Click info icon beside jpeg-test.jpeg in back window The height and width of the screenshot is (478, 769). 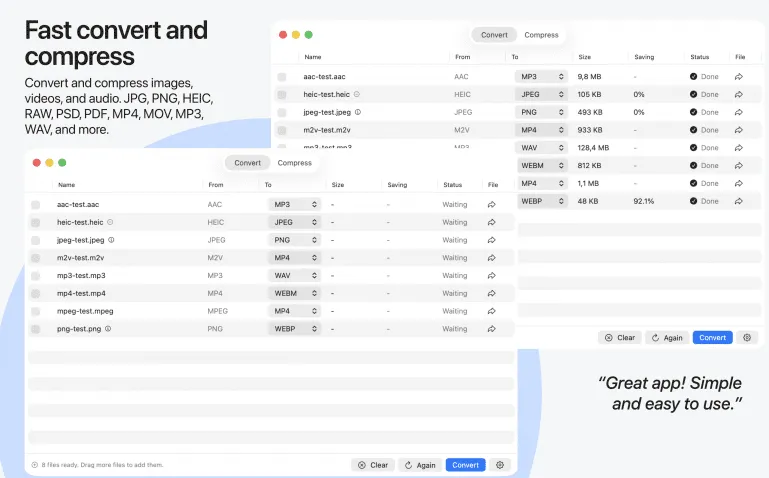[x=358, y=112]
